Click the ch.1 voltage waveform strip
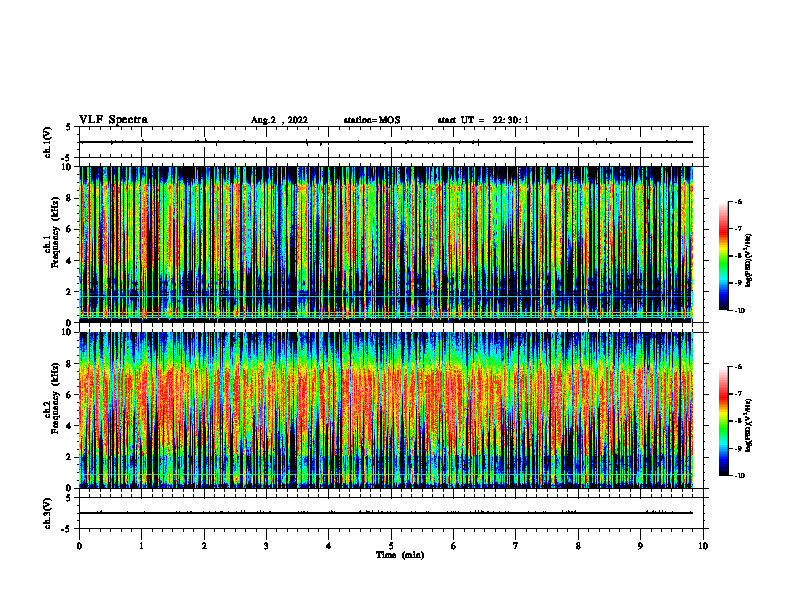Viewport: 792px width, 612px height. [391, 142]
